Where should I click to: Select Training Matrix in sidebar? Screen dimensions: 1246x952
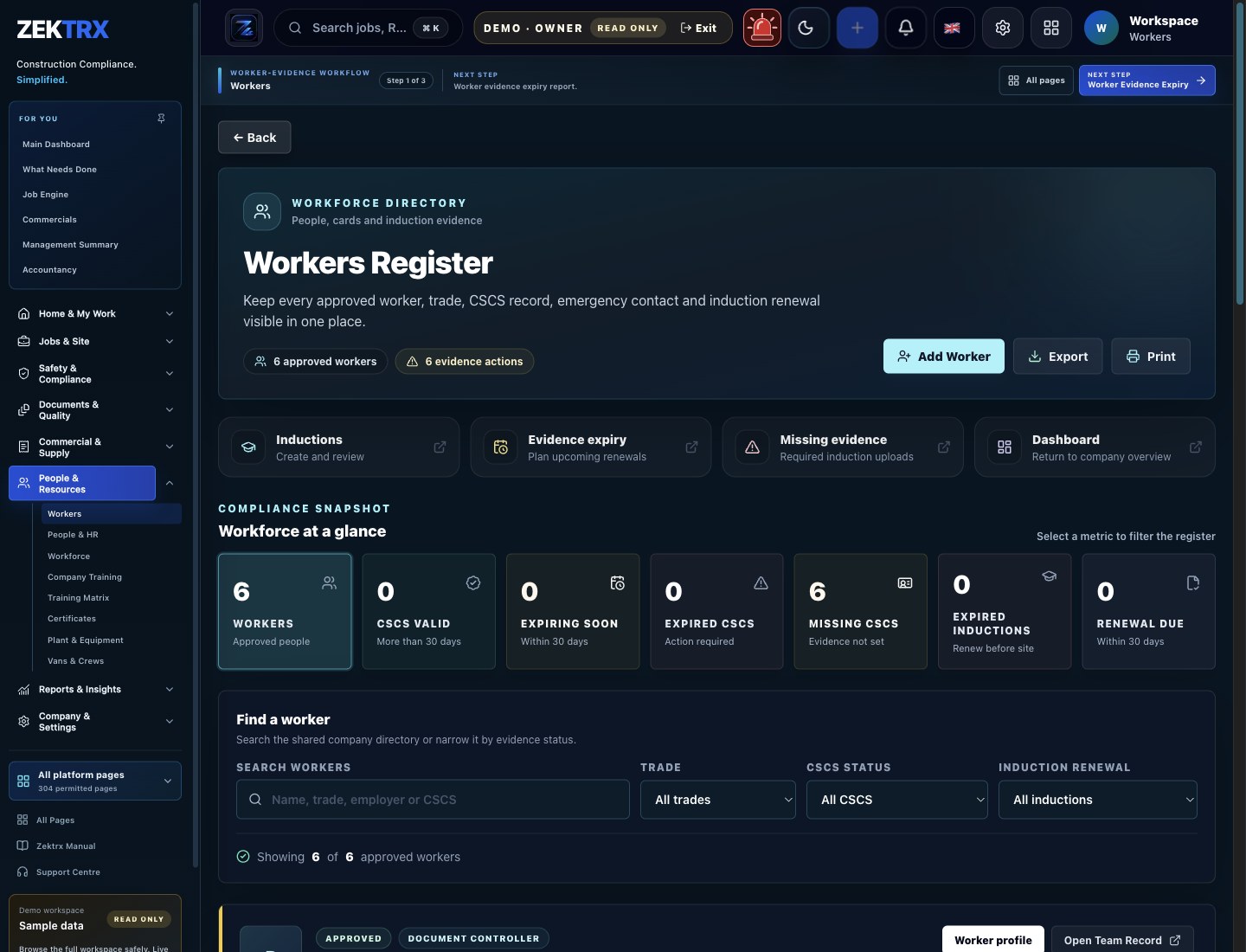pos(78,598)
